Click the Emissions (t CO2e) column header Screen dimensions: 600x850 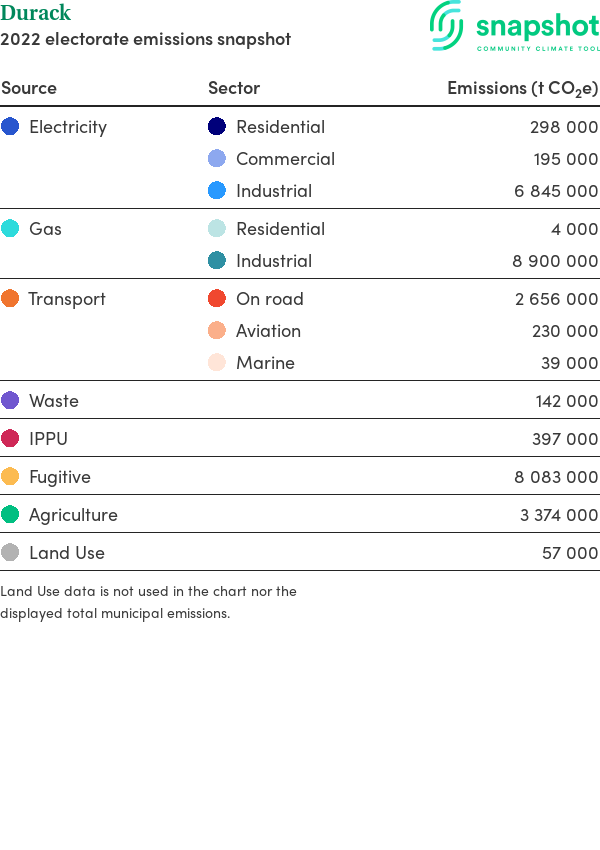(x=522, y=88)
